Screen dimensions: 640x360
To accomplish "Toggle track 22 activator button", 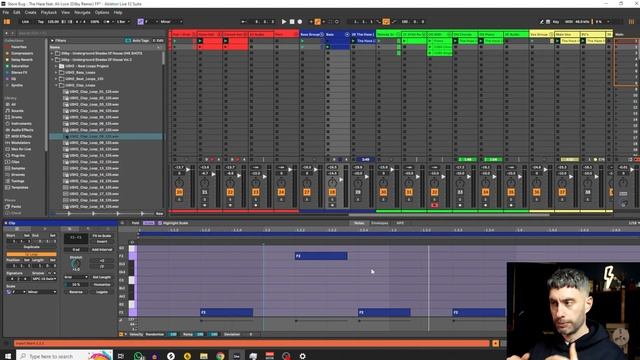I will coord(230,192).
